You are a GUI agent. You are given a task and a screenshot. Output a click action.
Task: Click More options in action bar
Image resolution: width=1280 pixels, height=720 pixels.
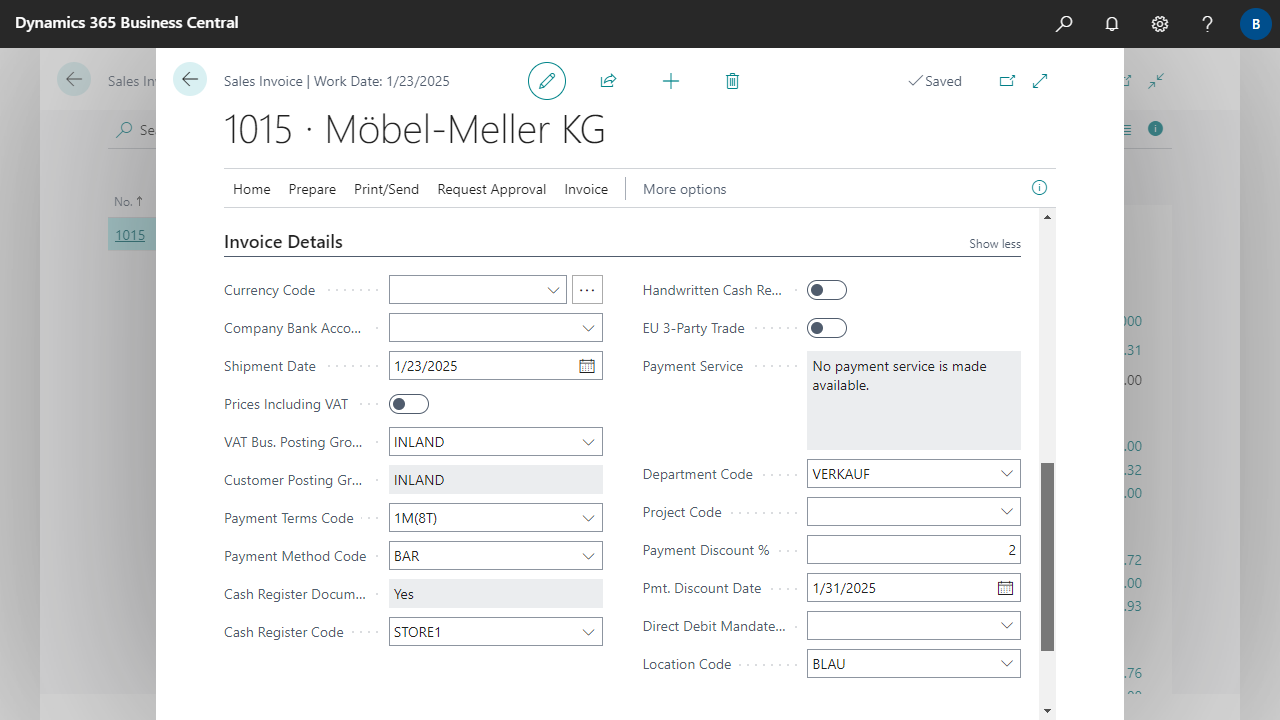[x=684, y=189]
